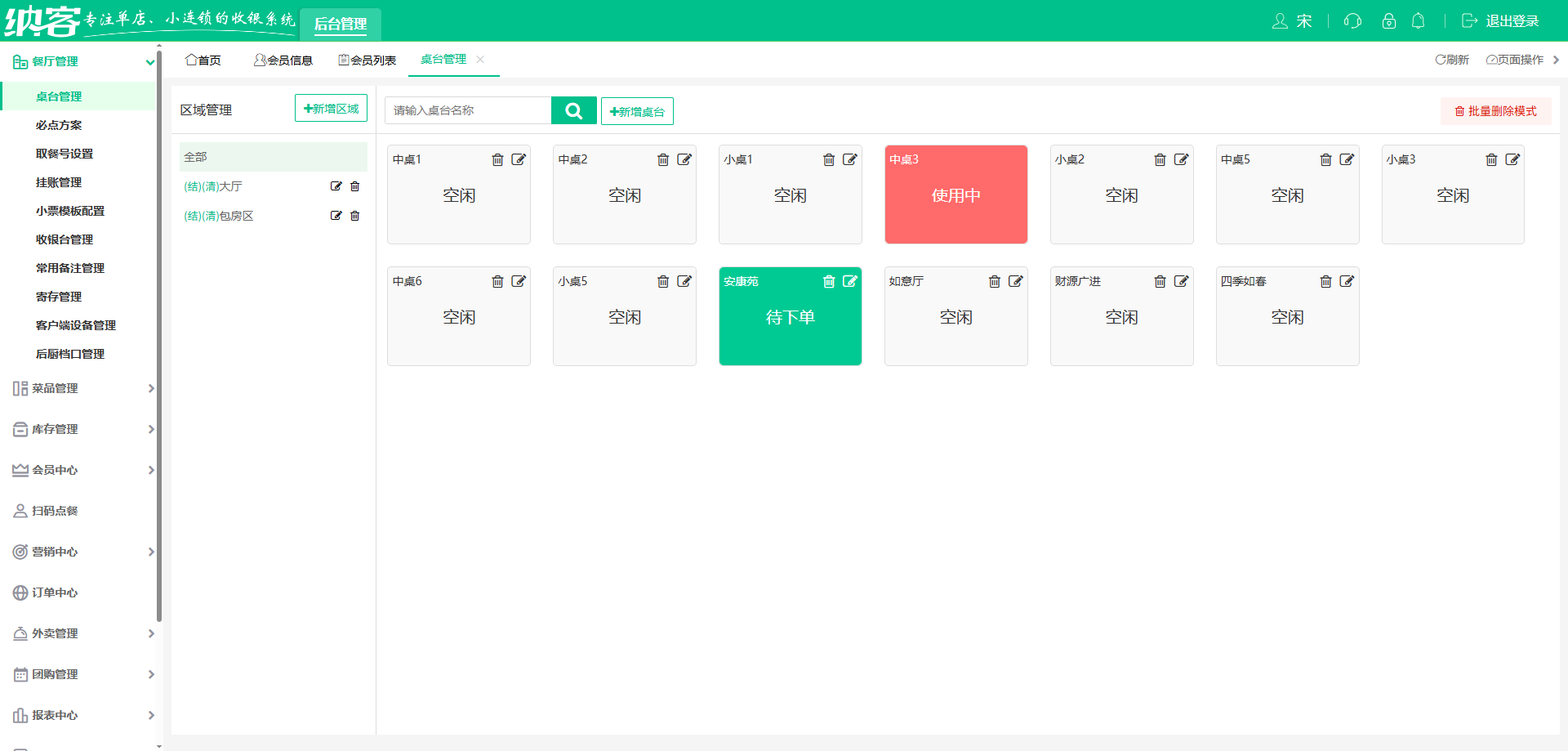
Task: Open 取餐号设置 in sidebar
Action: [65, 154]
